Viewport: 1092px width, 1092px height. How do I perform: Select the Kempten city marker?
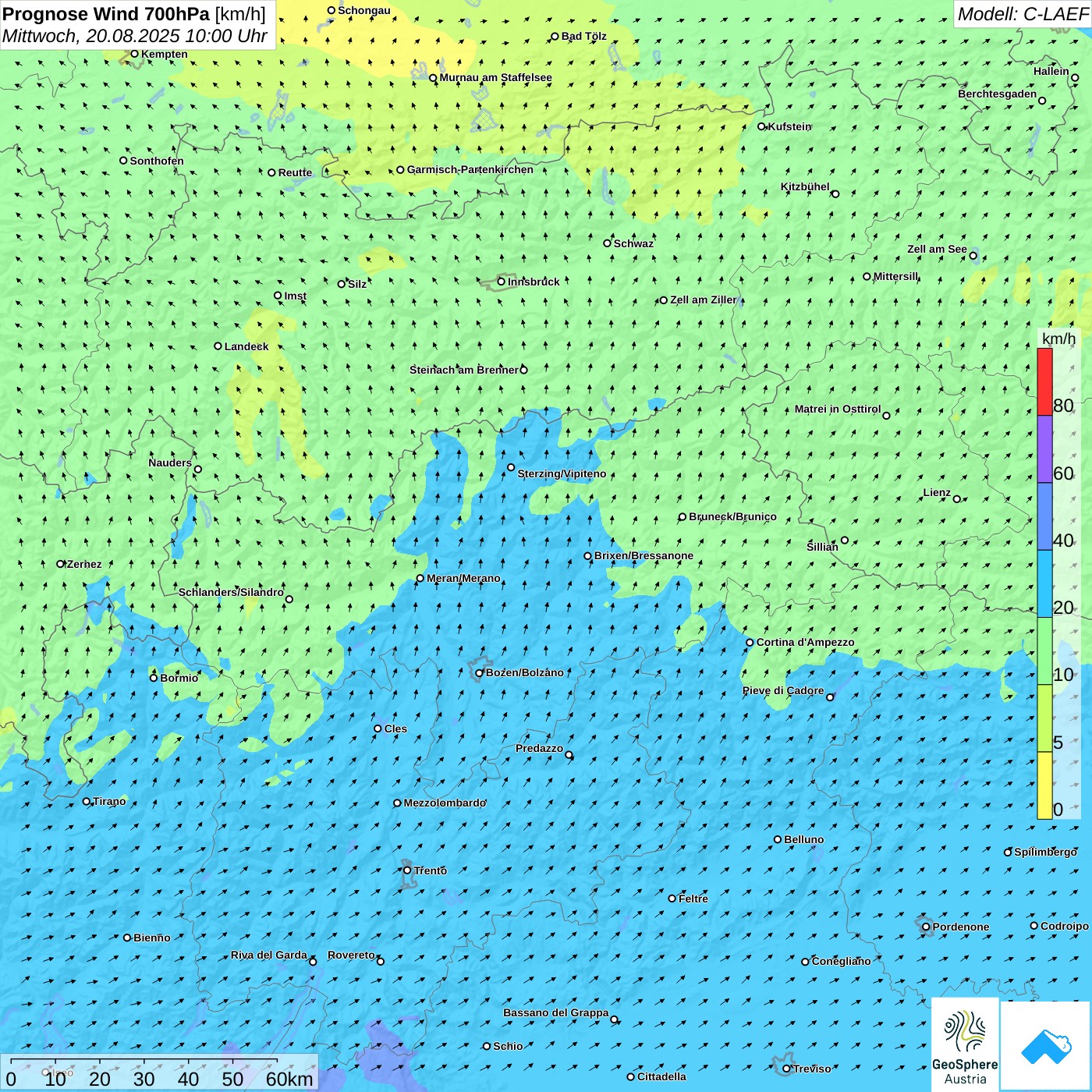pos(134,54)
